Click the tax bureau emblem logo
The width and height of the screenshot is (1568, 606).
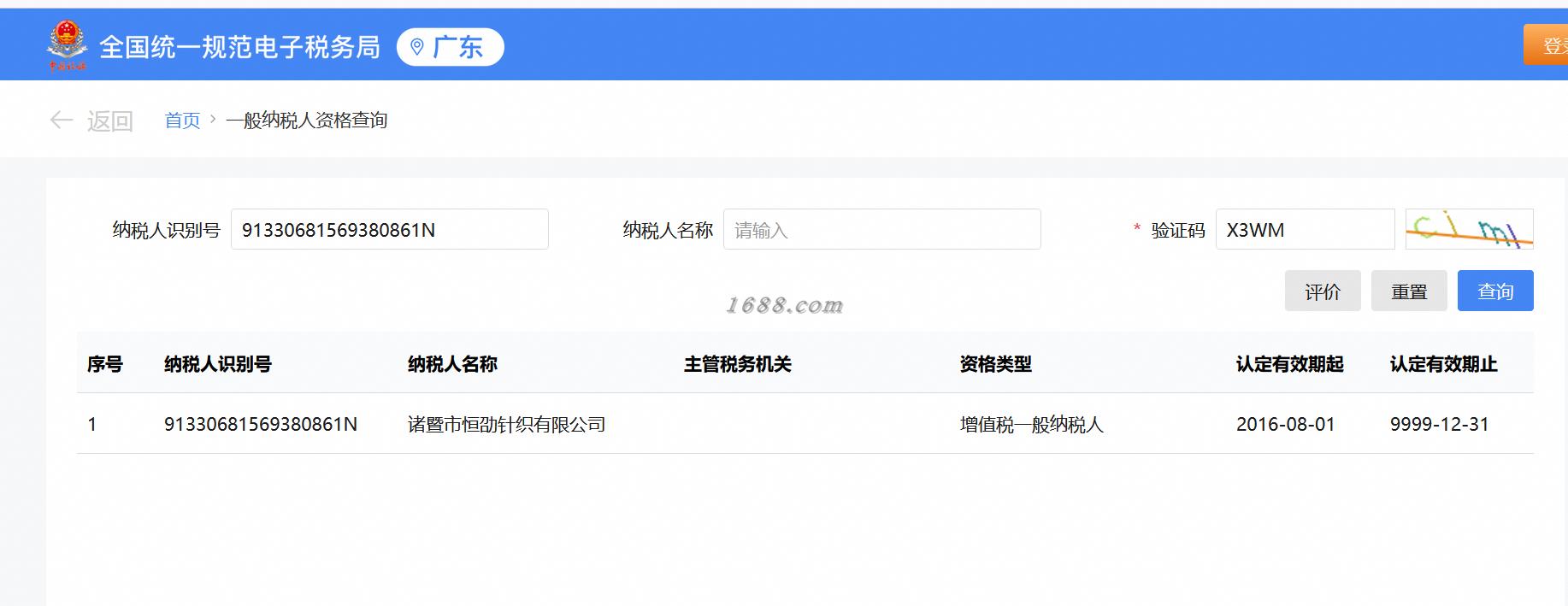pos(67,46)
